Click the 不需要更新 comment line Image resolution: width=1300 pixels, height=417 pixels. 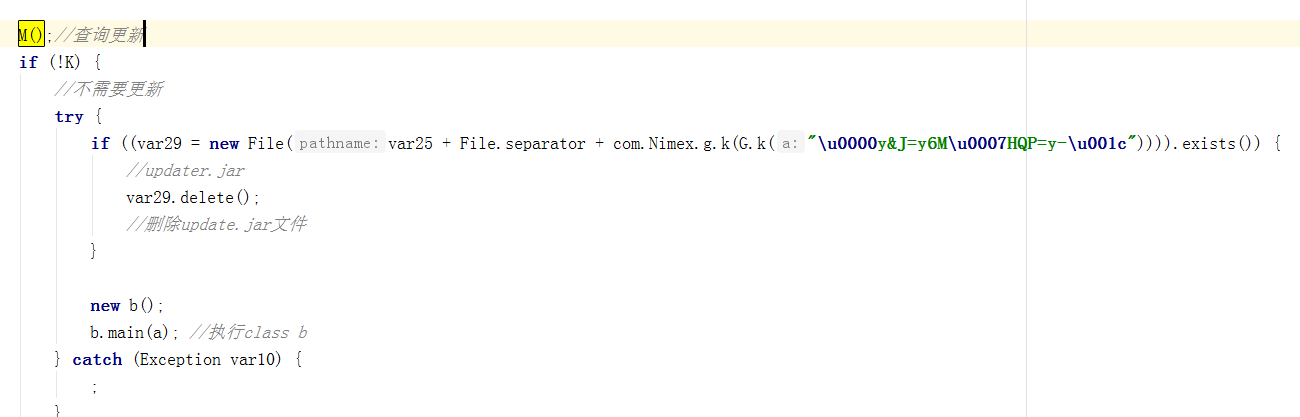[x=109, y=89]
